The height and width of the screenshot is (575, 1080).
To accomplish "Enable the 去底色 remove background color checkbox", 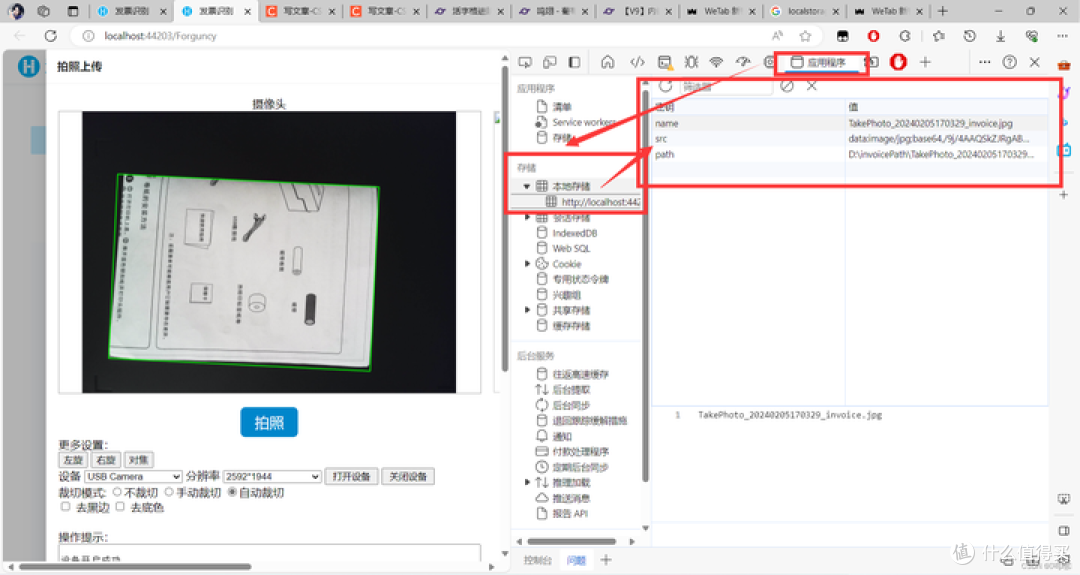I will click(x=120, y=507).
